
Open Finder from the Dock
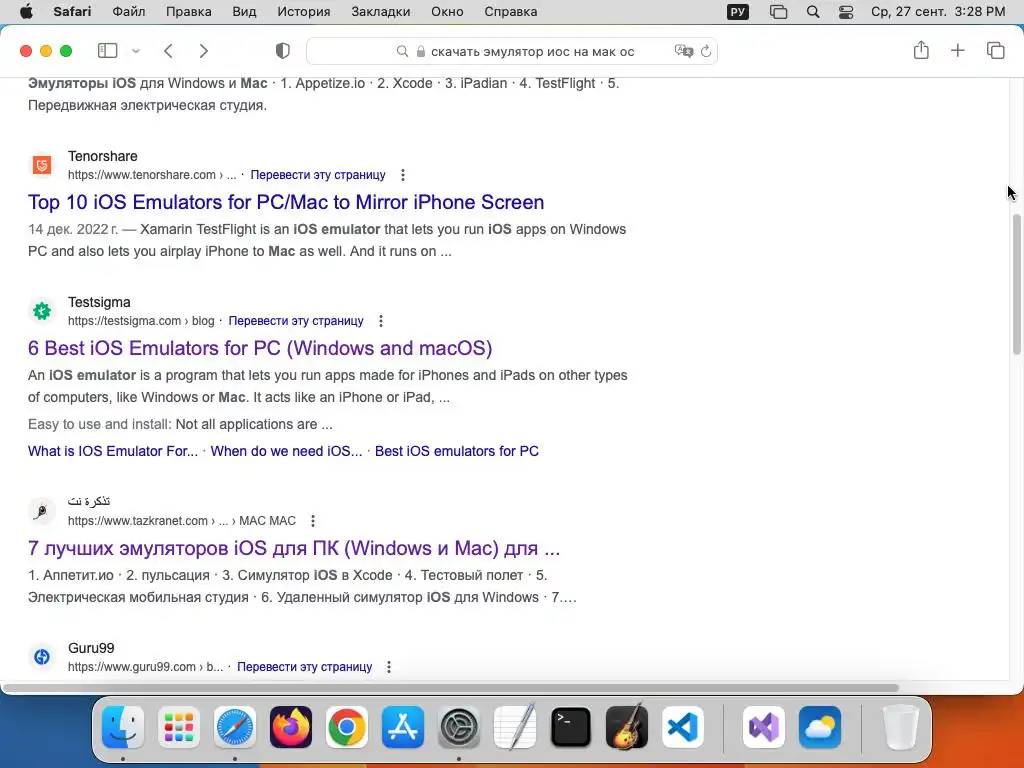pos(123,727)
